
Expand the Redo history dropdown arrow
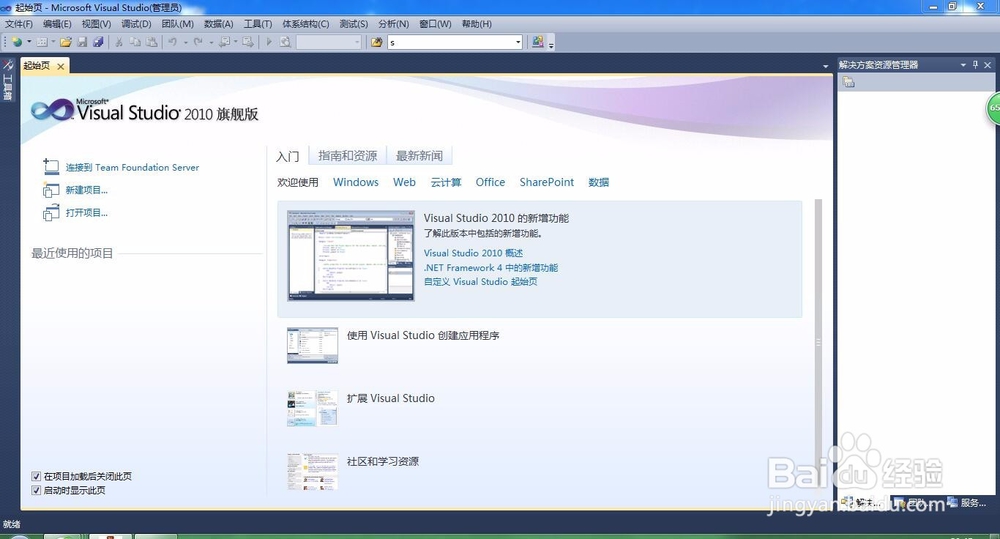pyautogui.click(x=211, y=42)
